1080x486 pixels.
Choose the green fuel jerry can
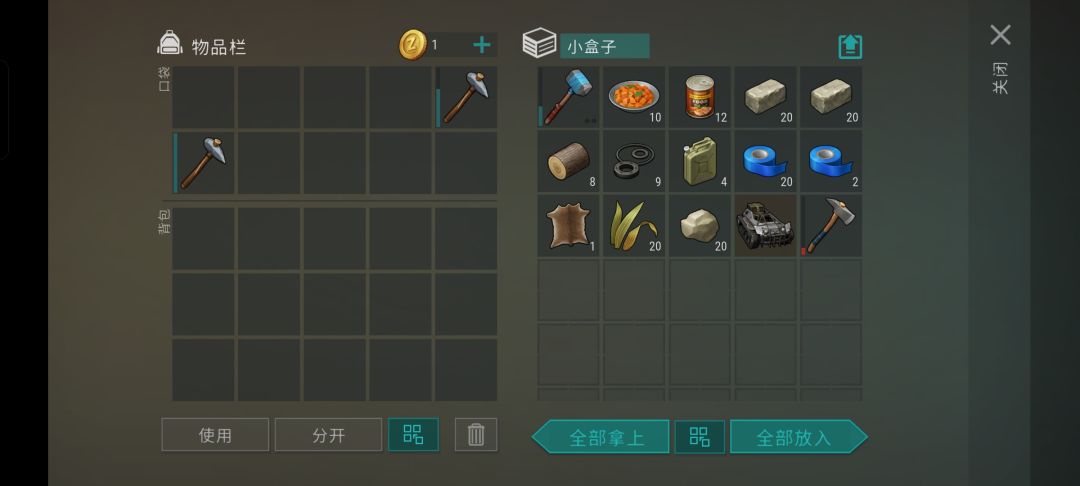tap(700, 162)
